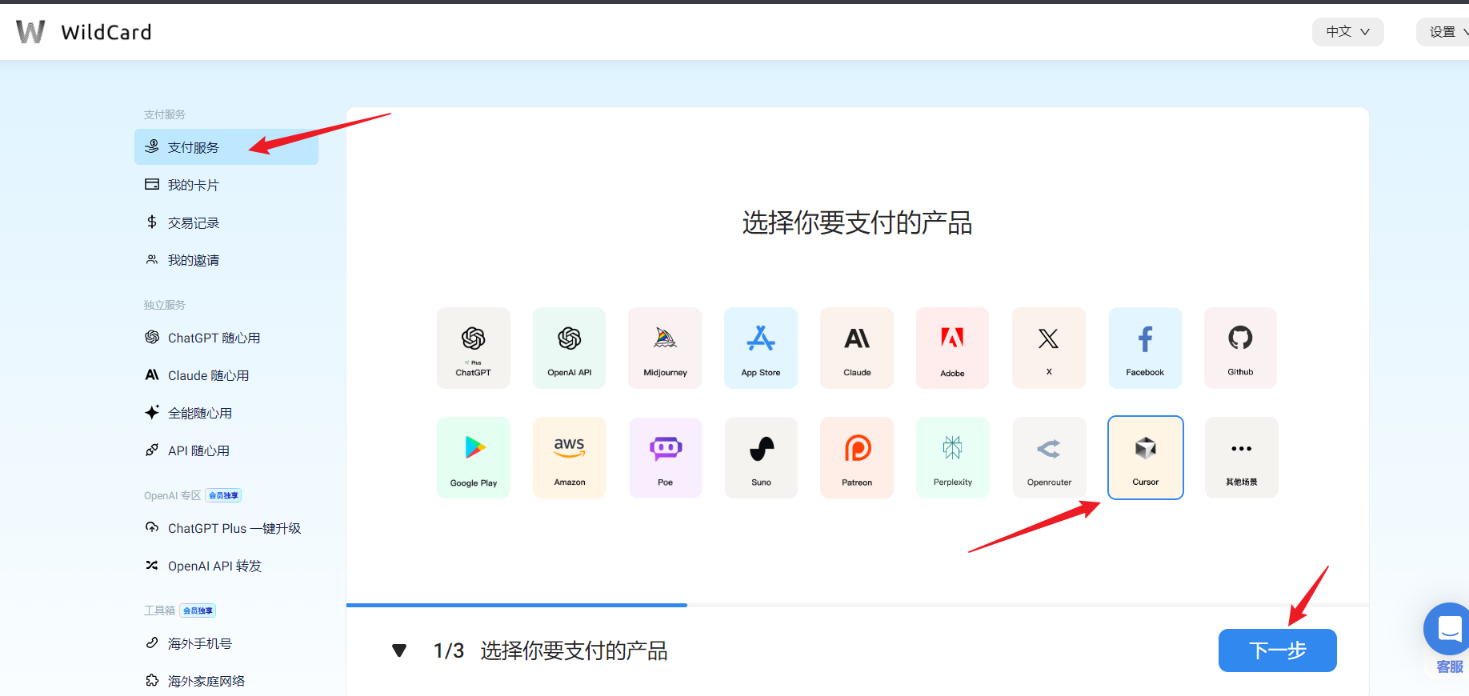Open the 设置 dropdown menu
The height and width of the screenshot is (696, 1469).
pos(1444,31)
